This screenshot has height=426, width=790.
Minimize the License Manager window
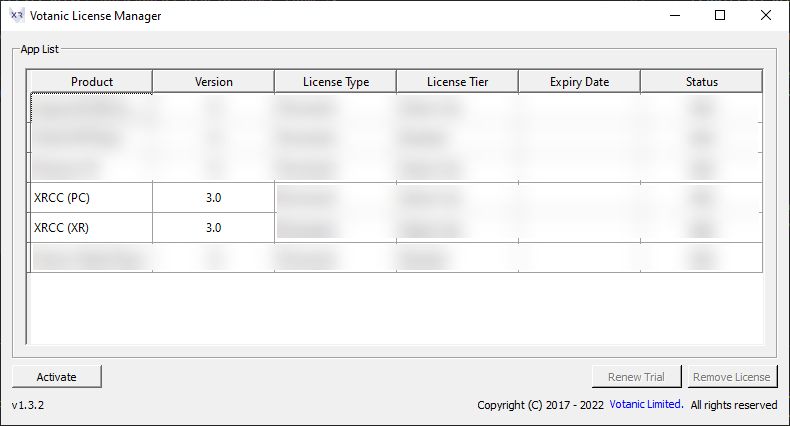pyautogui.click(x=674, y=16)
